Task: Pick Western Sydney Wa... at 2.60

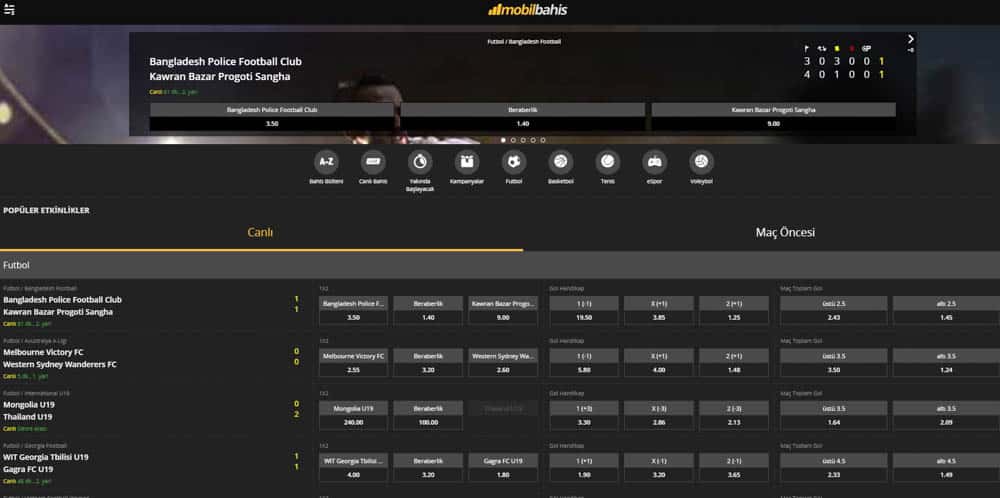Action: pos(503,363)
